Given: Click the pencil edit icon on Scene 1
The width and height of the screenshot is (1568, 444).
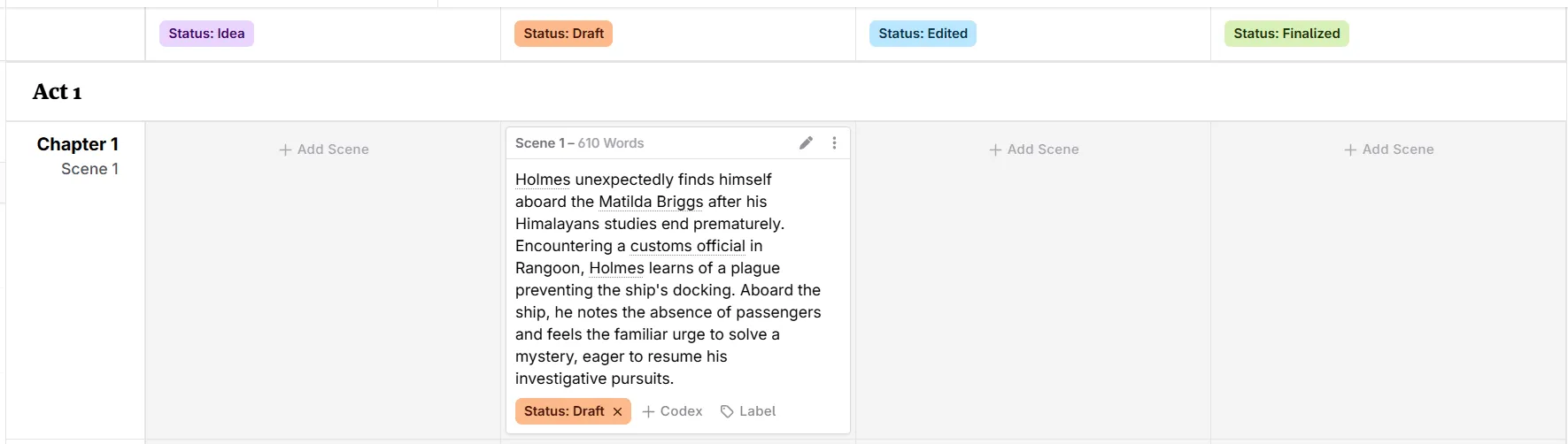Looking at the screenshot, I should coord(806,143).
